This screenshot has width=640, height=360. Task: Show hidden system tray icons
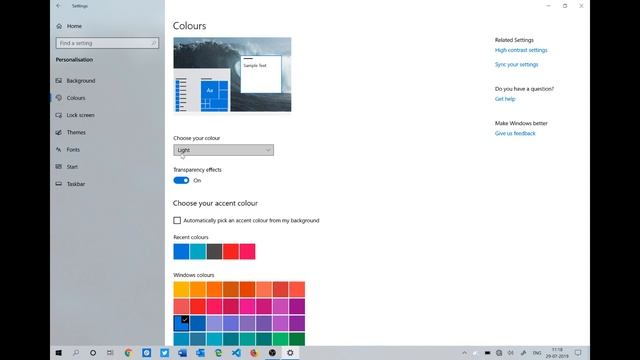(x=464, y=353)
